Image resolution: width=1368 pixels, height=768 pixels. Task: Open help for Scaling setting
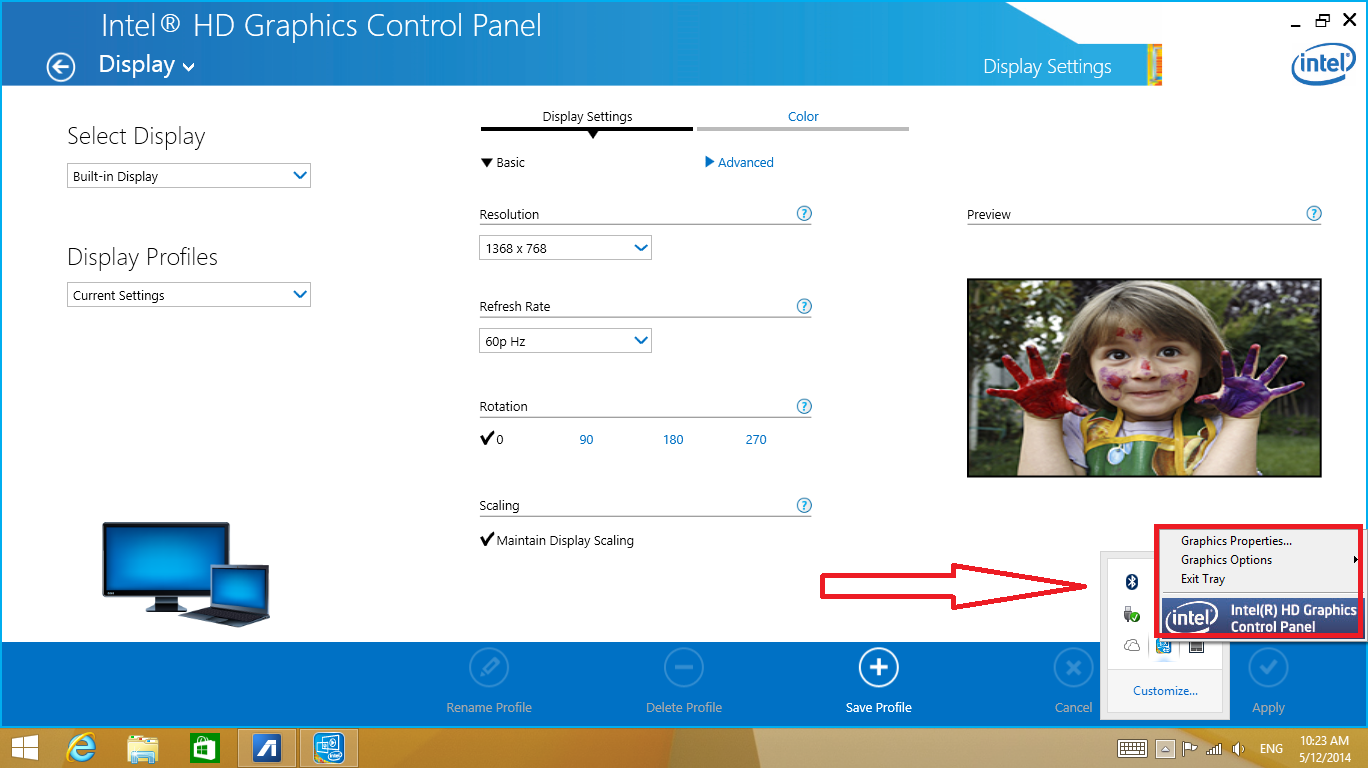(x=804, y=505)
